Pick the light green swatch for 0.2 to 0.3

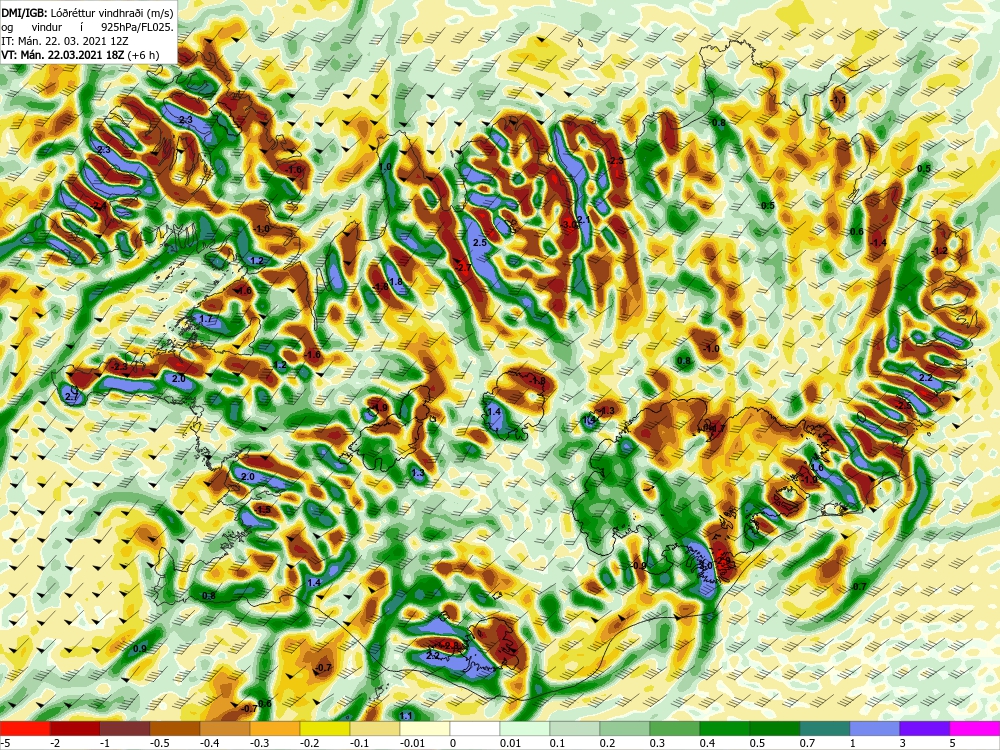click(625, 729)
